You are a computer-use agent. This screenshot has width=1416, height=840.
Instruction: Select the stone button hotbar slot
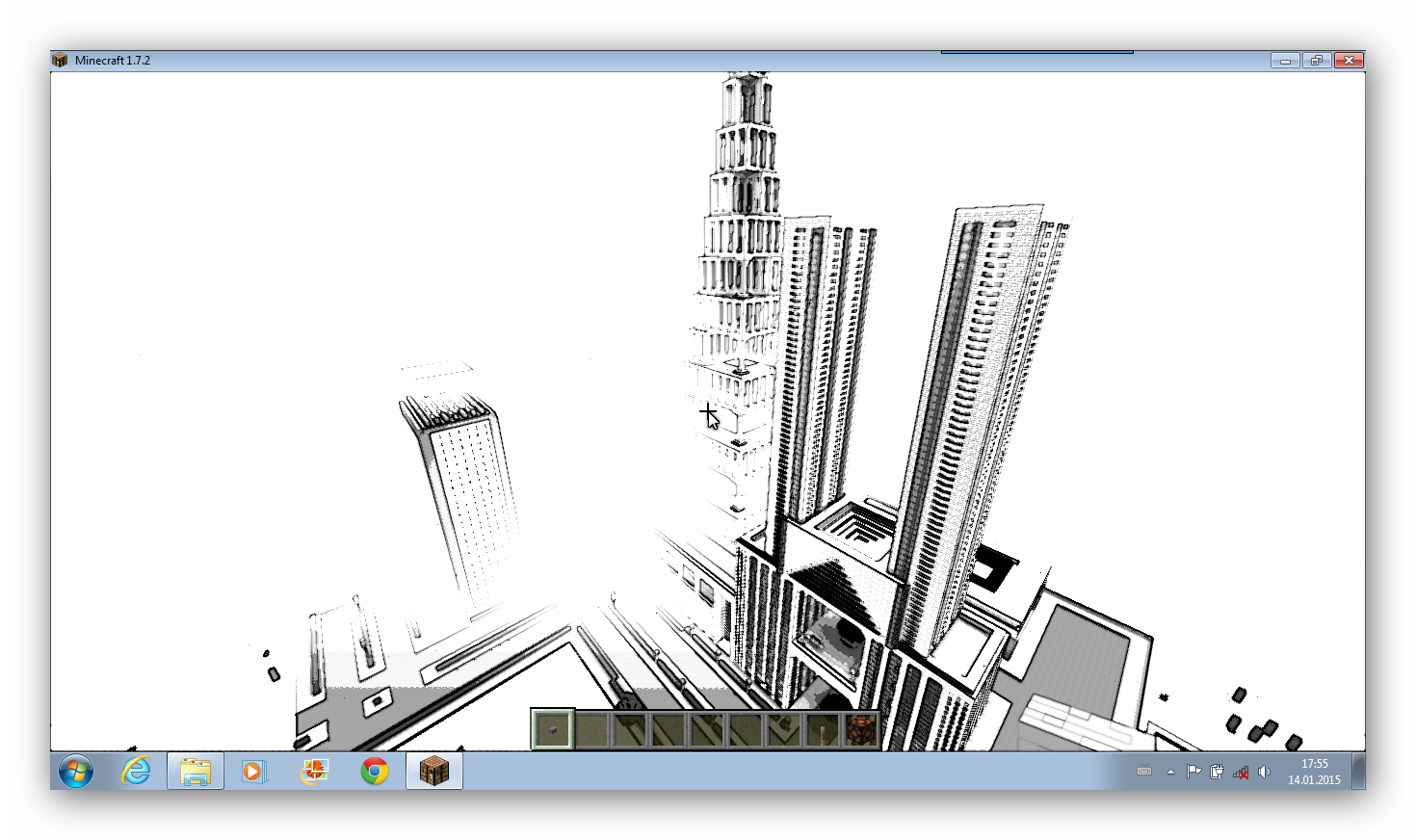(553, 729)
